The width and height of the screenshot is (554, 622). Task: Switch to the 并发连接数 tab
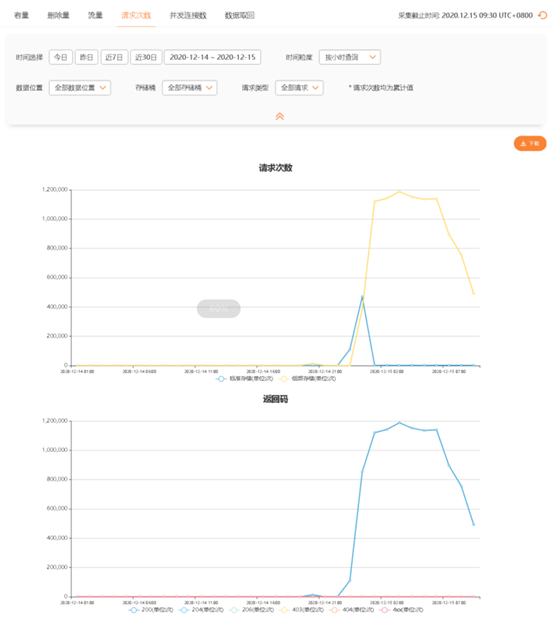click(188, 15)
